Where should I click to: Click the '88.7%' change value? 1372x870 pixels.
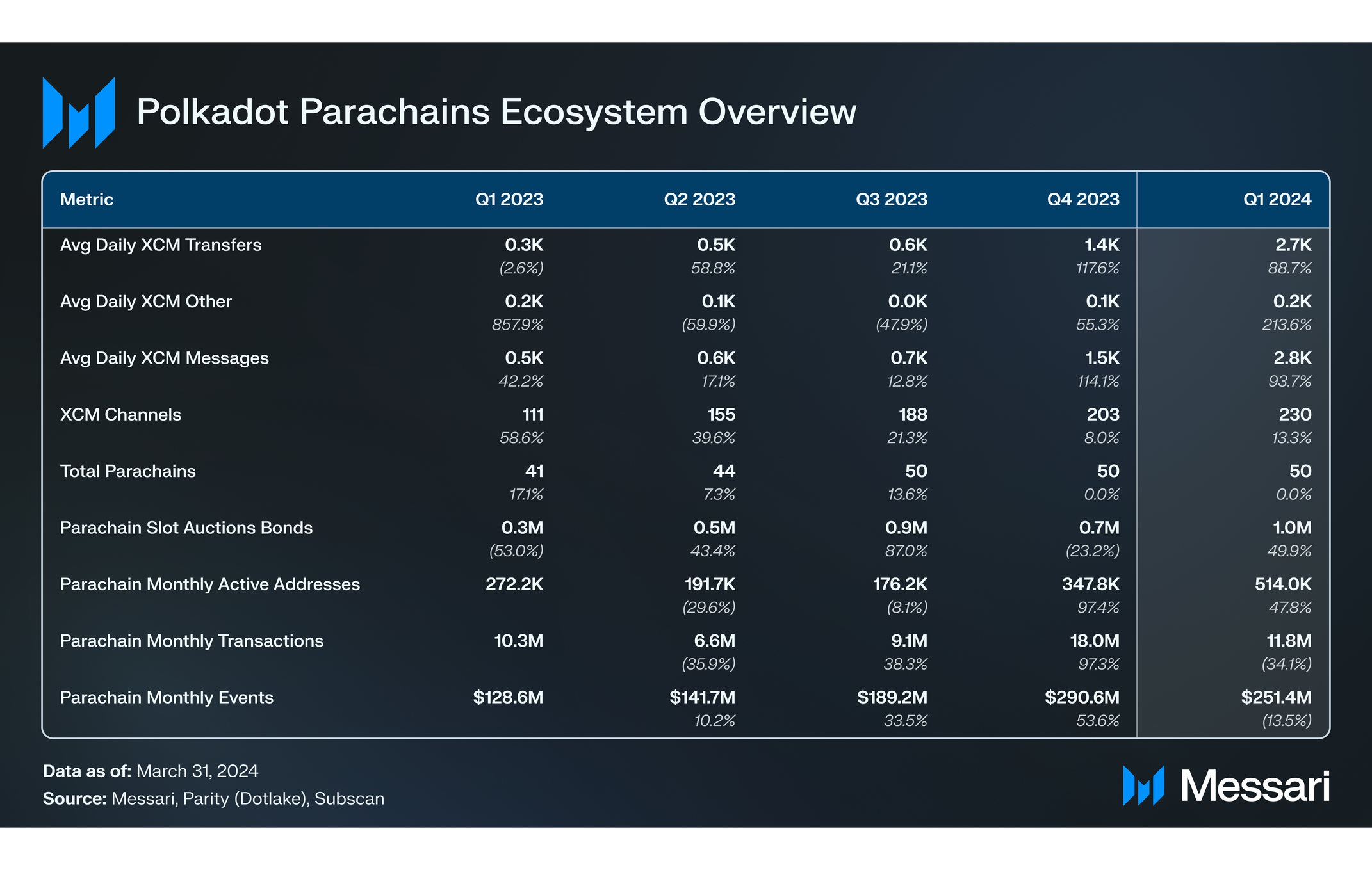(1290, 268)
